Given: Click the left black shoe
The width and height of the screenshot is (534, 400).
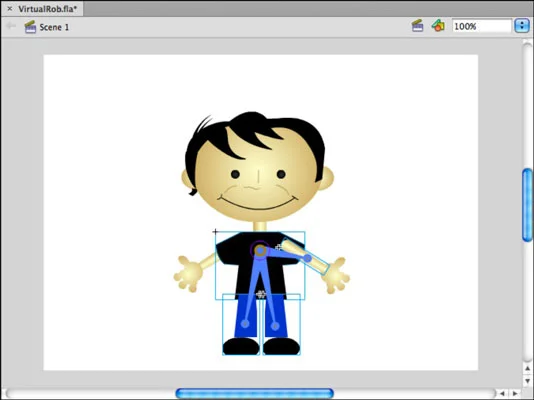Looking at the screenshot, I should click(241, 346).
